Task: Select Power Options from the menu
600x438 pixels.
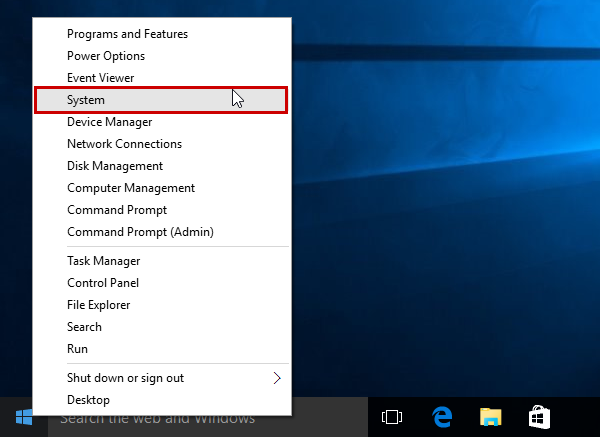Action: coord(162,56)
